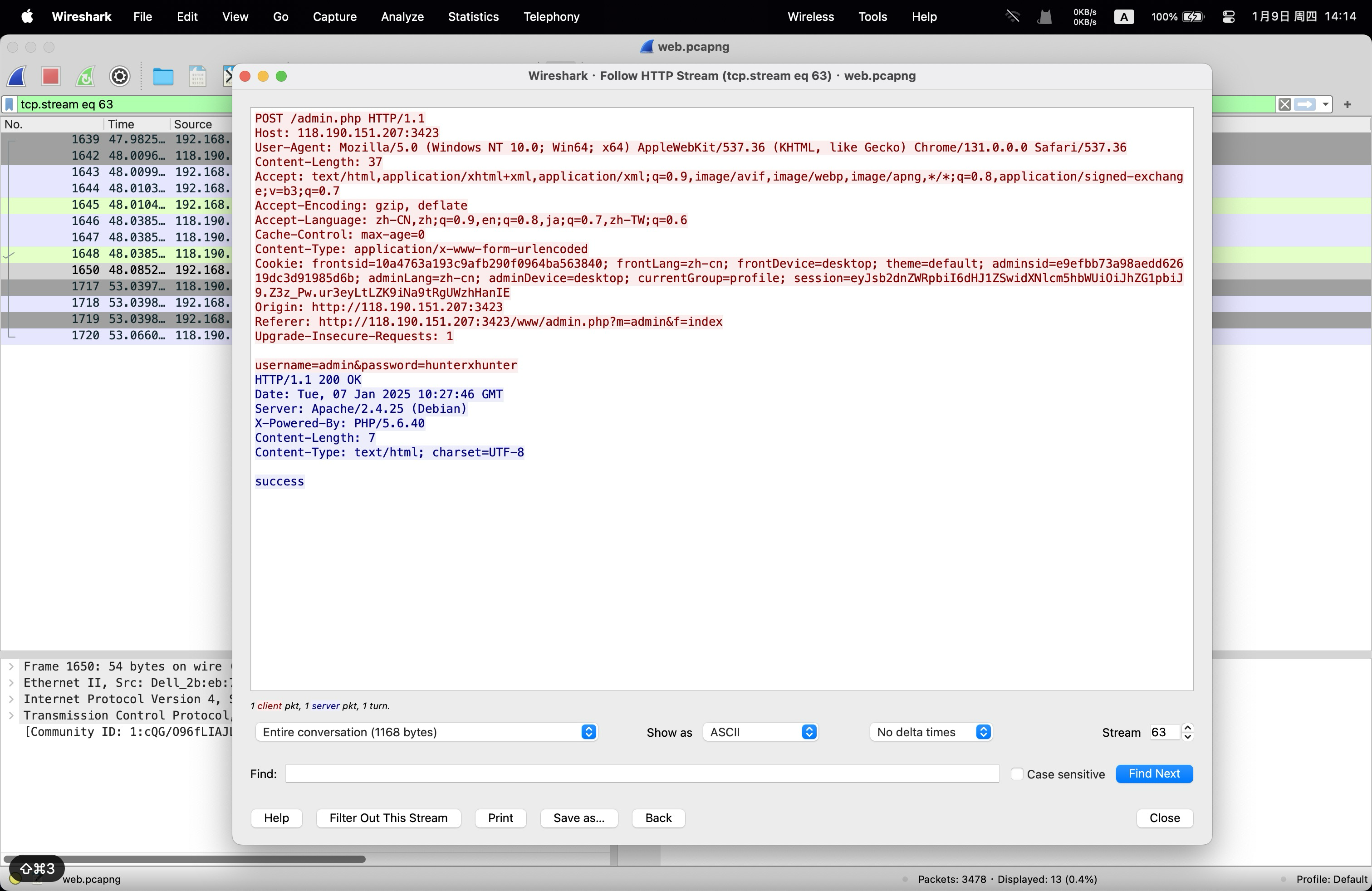This screenshot has height=891, width=1372.
Task: Clear the display filter with X icon
Action: [1284, 104]
